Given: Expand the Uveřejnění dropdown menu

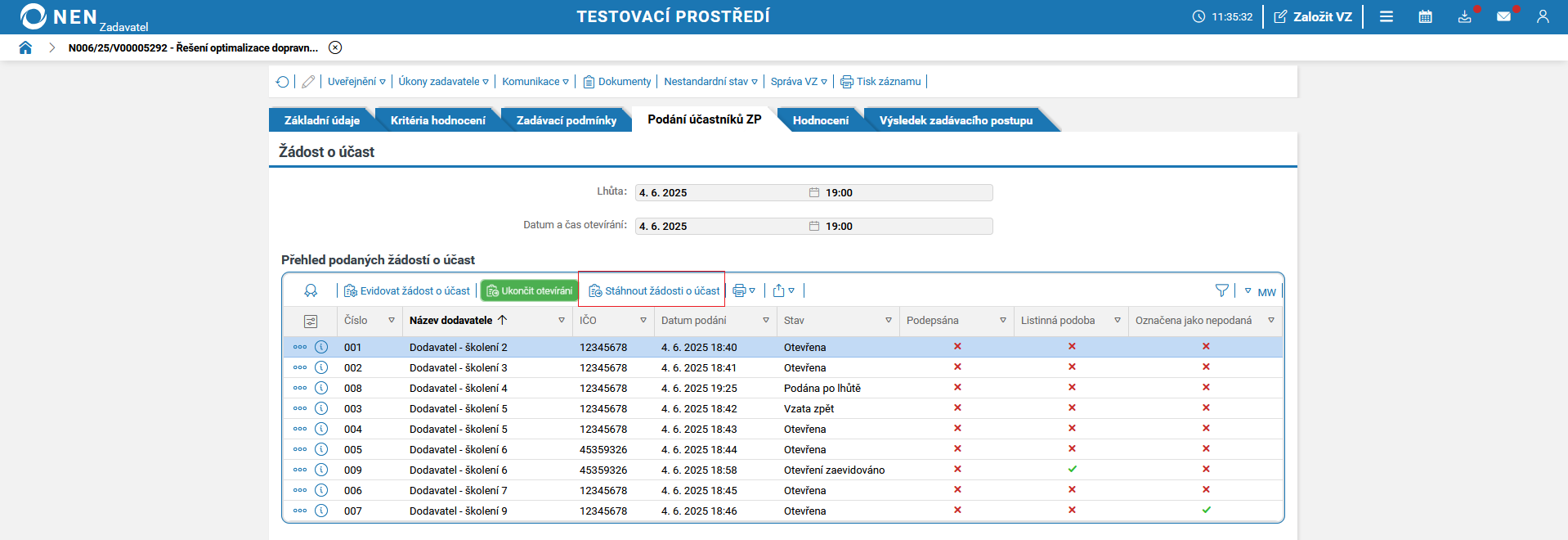Looking at the screenshot, I should 356,82.
